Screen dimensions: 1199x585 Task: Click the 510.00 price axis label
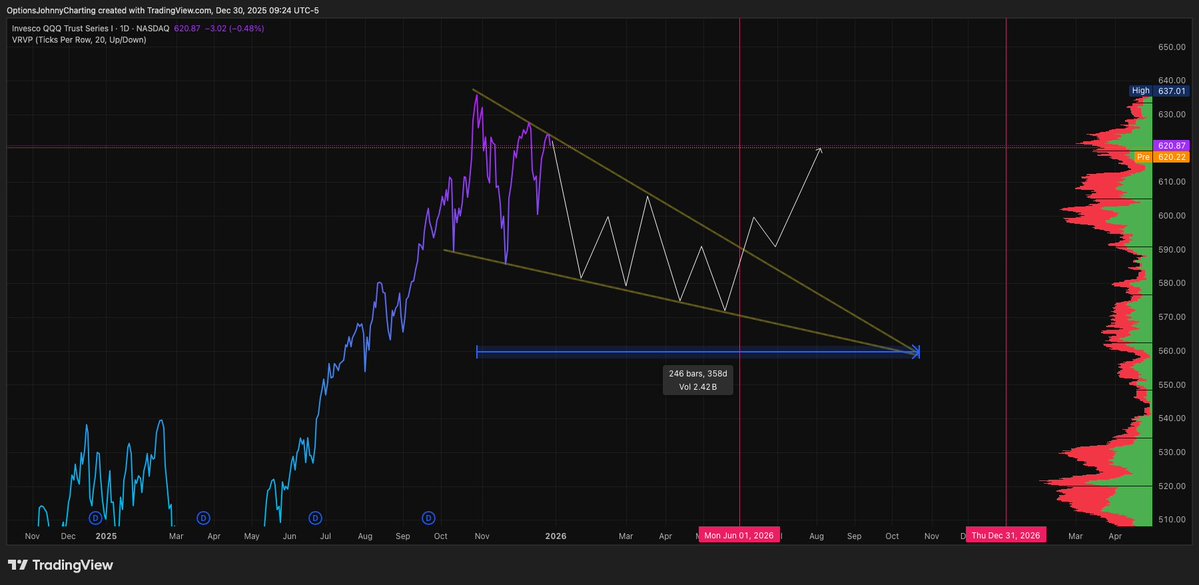point(1170,520)
